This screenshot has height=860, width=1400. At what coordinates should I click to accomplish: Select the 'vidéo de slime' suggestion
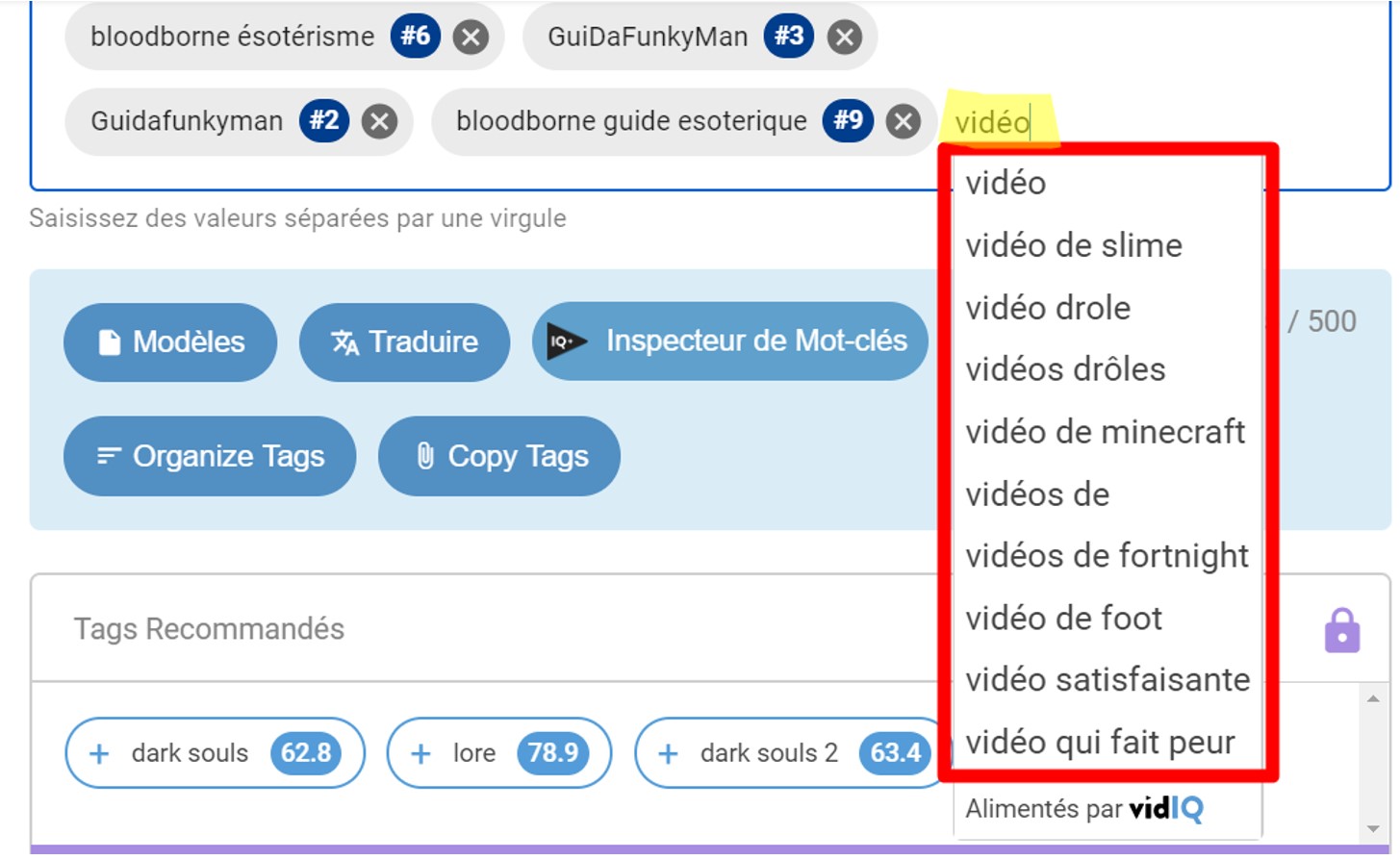pos(1107,245)
